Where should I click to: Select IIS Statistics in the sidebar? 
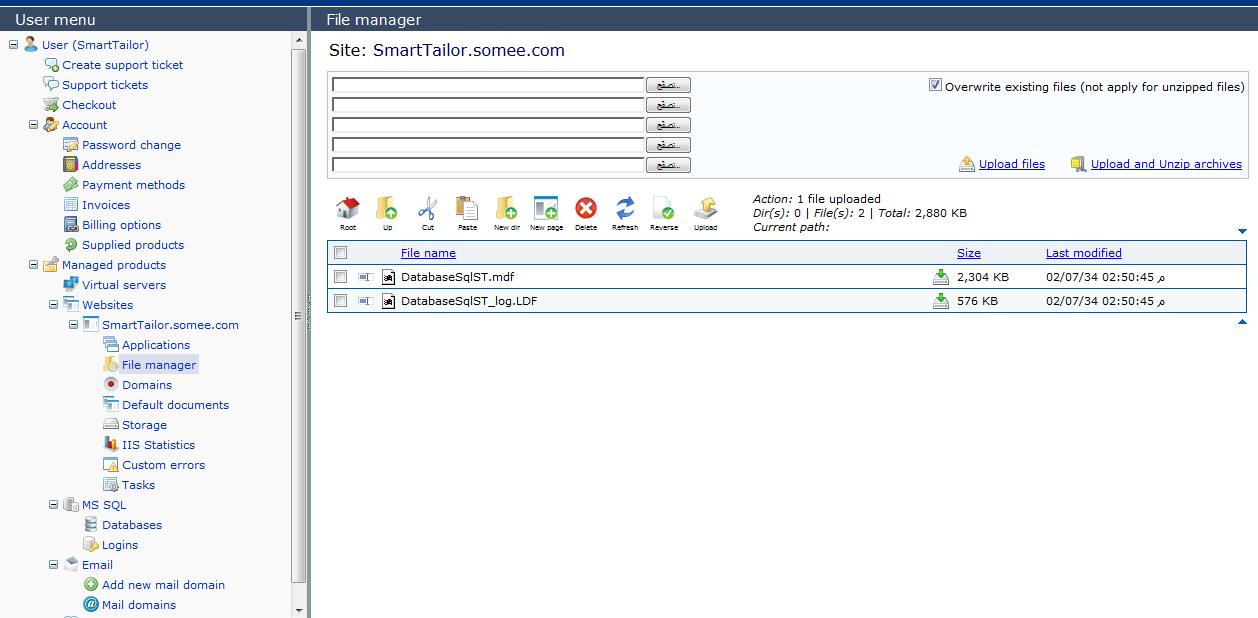158,445
